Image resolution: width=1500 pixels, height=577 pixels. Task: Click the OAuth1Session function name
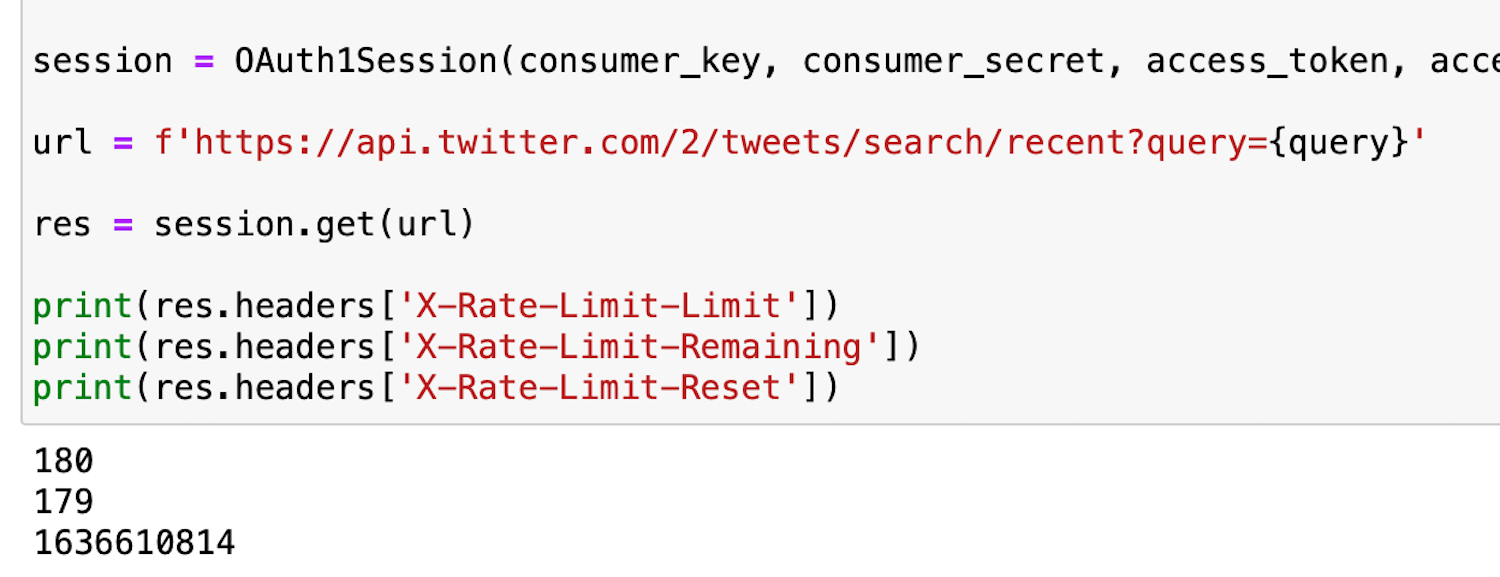coord(365,62)
